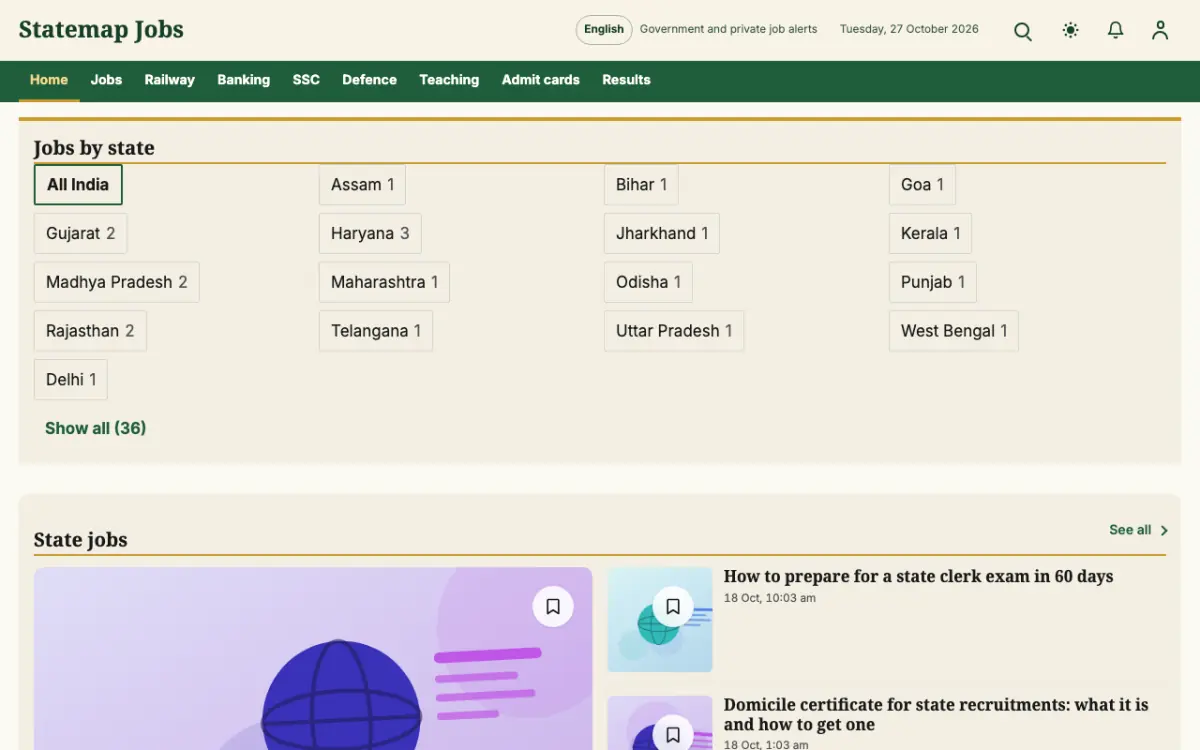Open the SSC section
1200x750 pixels.
tap(306, 80)
